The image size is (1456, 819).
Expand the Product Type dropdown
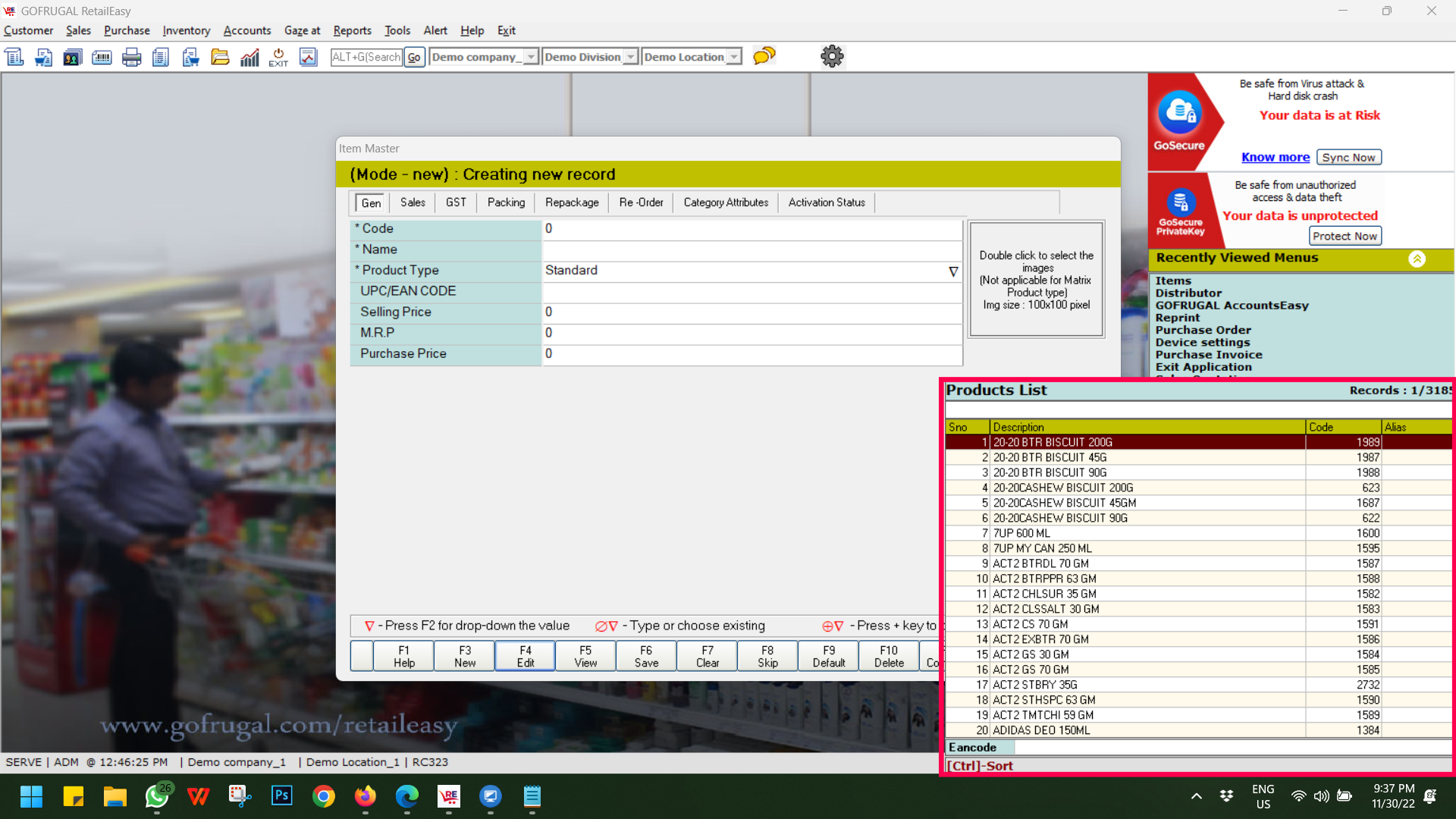tap(953, 271)
